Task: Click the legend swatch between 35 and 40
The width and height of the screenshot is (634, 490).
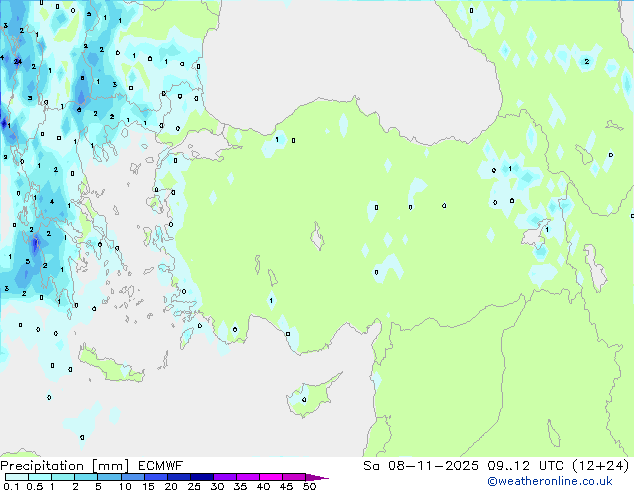Action: (247, 477)
